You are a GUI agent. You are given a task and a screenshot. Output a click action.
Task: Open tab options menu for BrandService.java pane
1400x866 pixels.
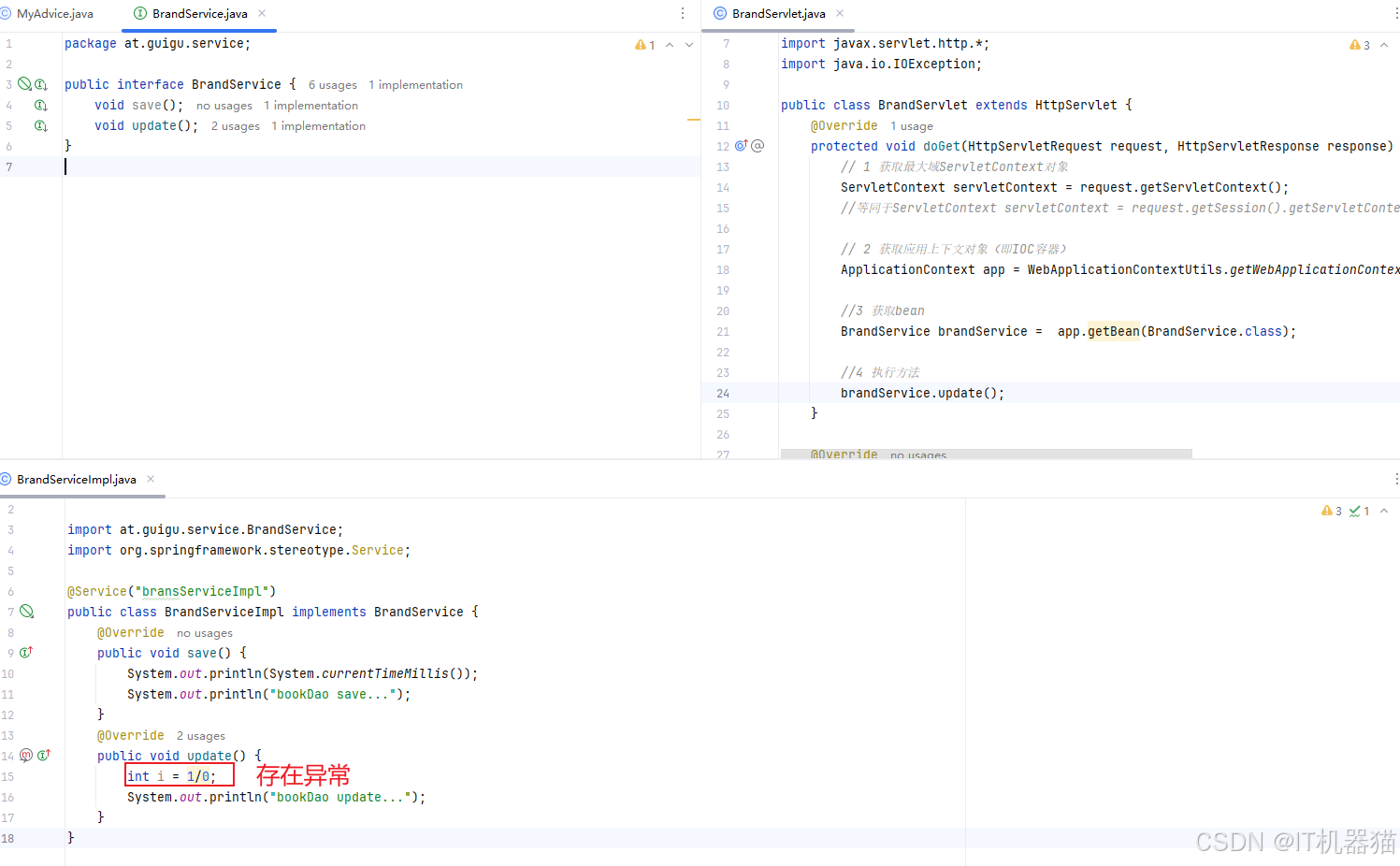point(683,13)
